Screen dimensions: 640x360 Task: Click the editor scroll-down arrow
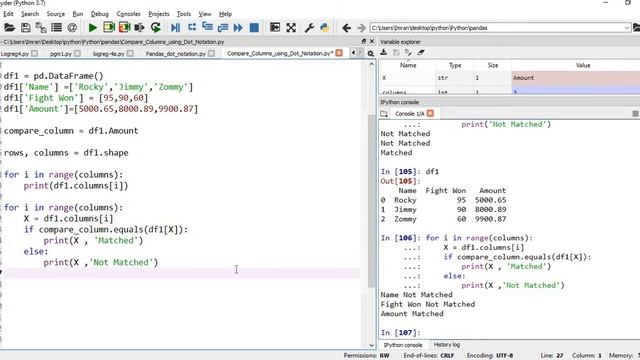click(x=371, y=345)
